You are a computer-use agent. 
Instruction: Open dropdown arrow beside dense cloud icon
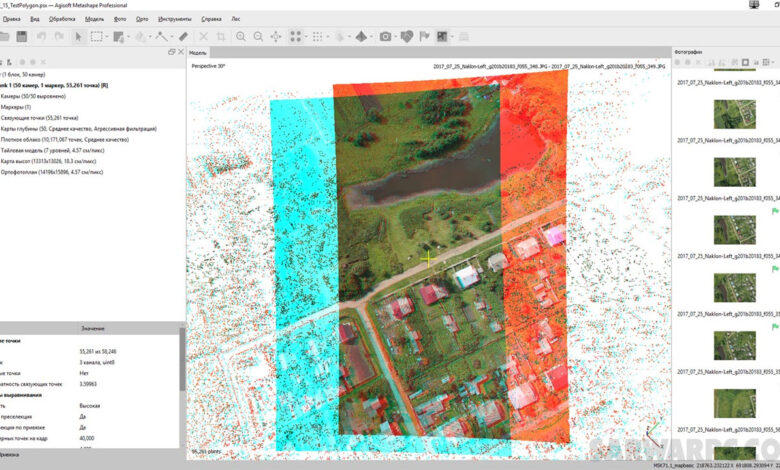[327, 36]
